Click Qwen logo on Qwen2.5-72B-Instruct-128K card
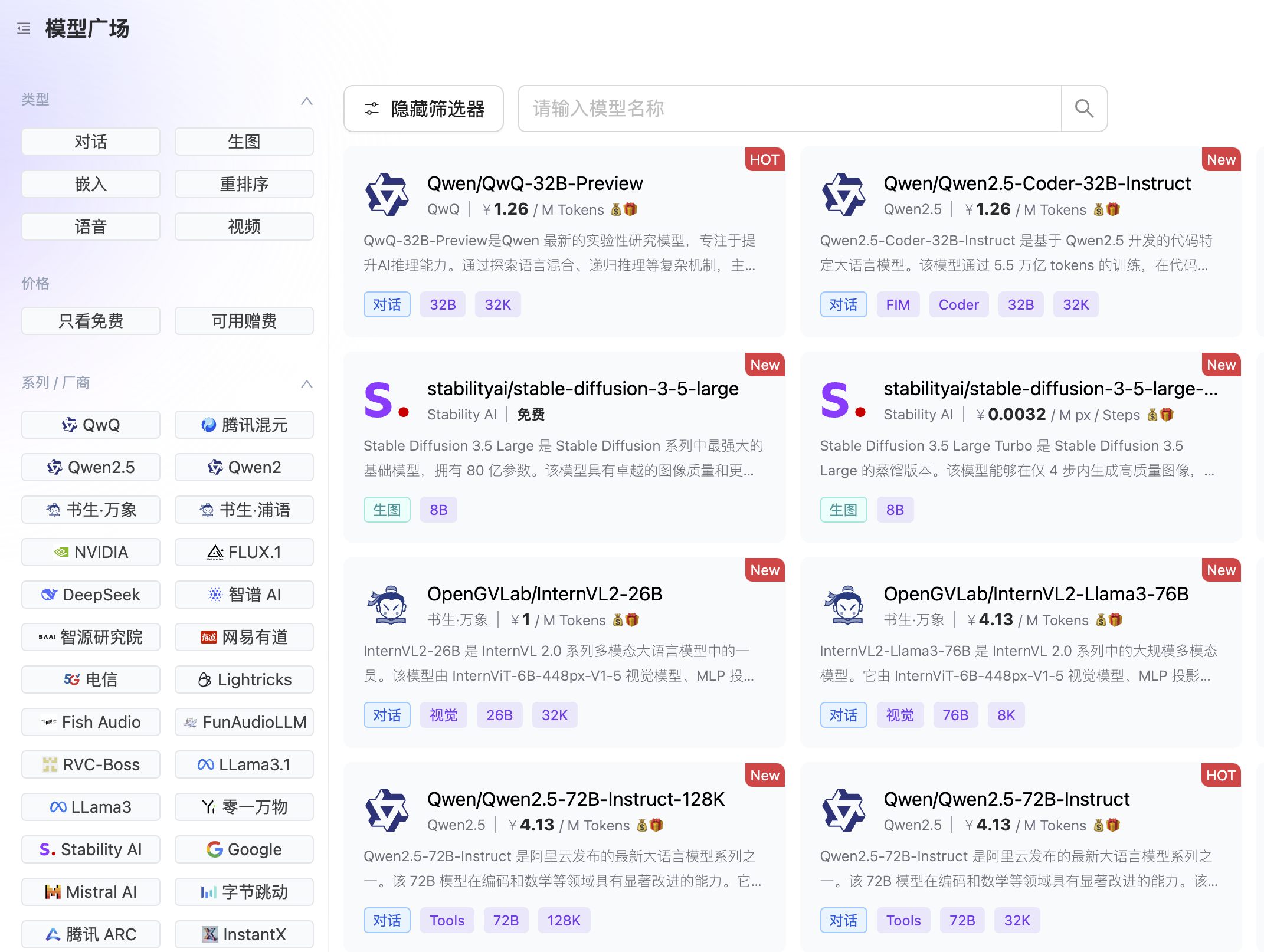The height and width of the screenshot is (952, 1264). 387,810
